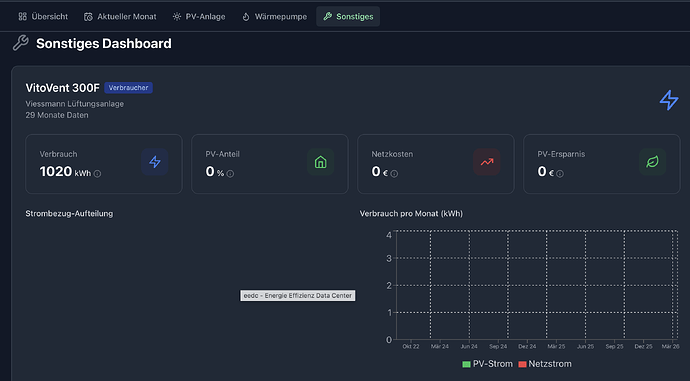Image resolution: width=690 pixels, height=381 pixels.
Task: Click the Sep 25 axis label
Action: point(614,346)
